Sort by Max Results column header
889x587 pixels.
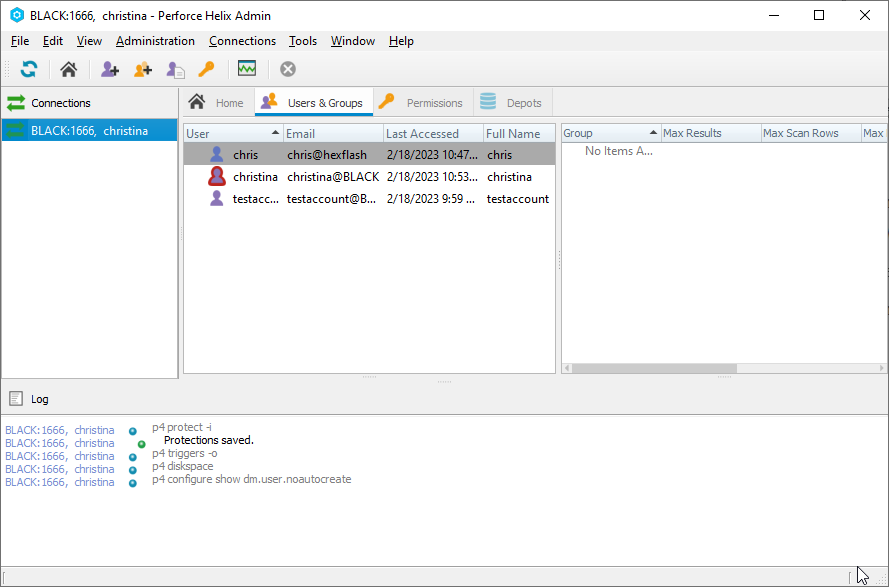click(x=711, y=133)
